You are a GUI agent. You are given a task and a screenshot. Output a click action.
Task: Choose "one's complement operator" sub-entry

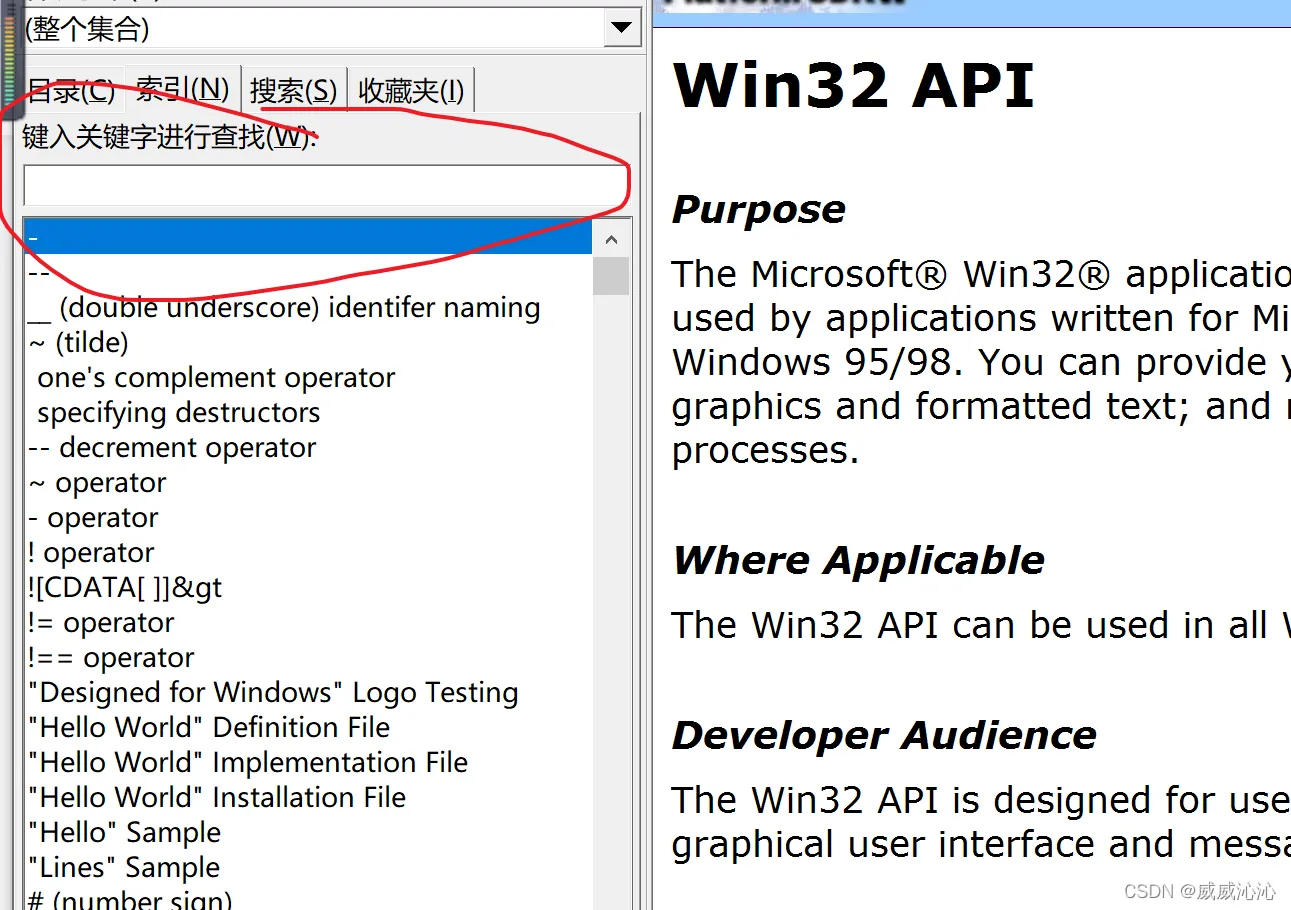tap(216, 378)
